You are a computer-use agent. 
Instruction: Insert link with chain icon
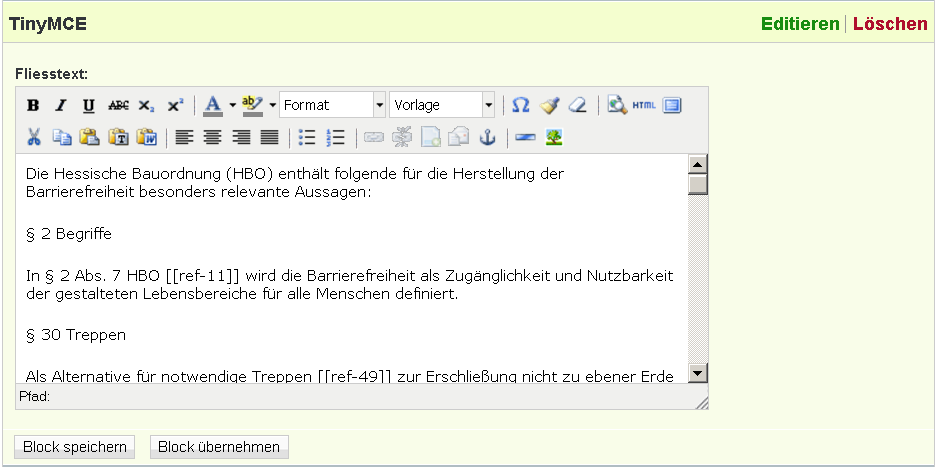(x=374, y=137)
